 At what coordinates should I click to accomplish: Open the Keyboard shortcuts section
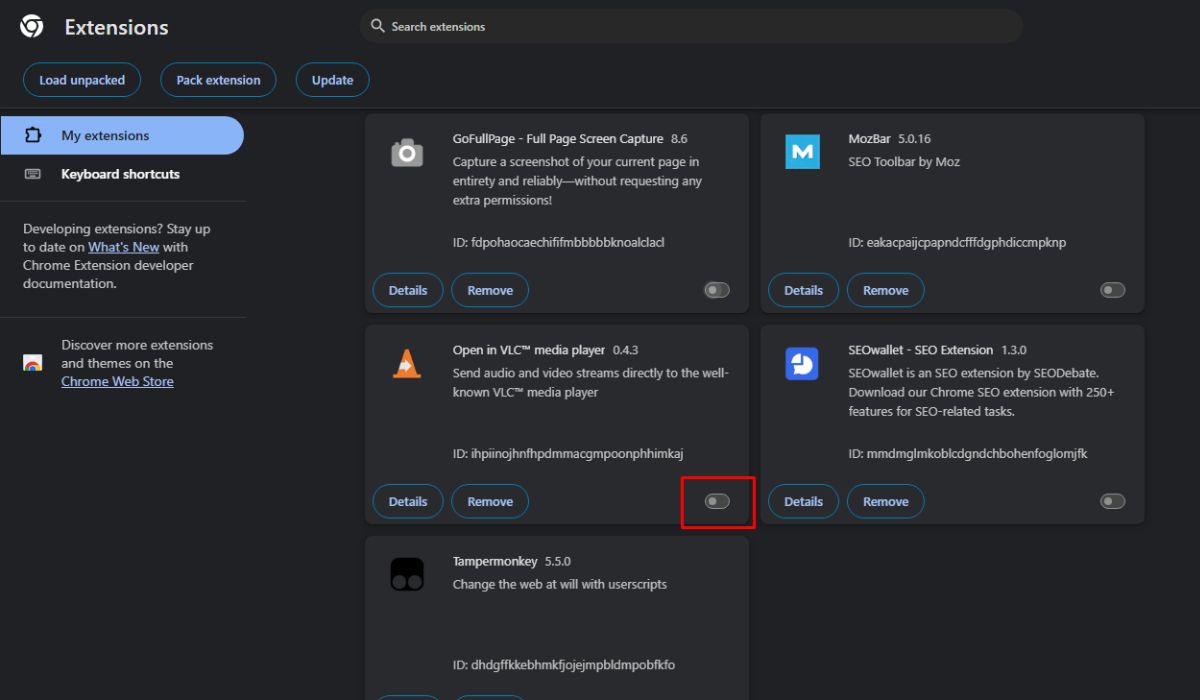click(x=122, y=174)
